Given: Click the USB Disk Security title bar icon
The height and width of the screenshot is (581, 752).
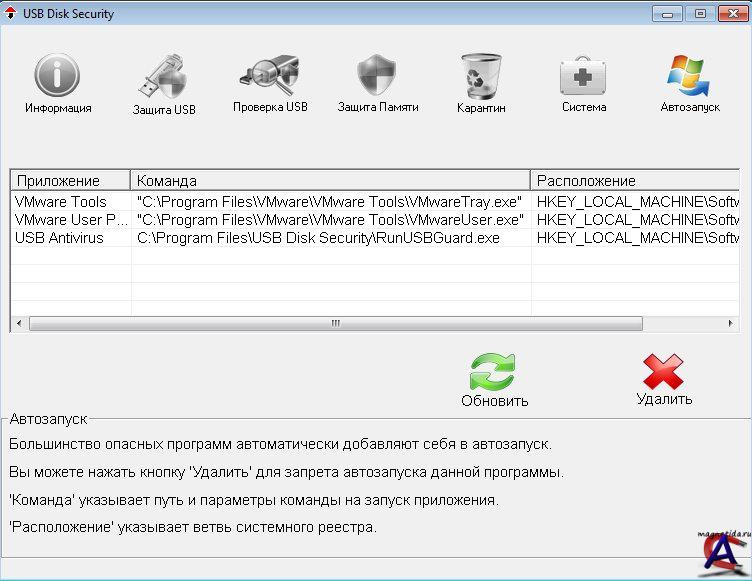Looking at the screenshot, I should tap(10, 13).
